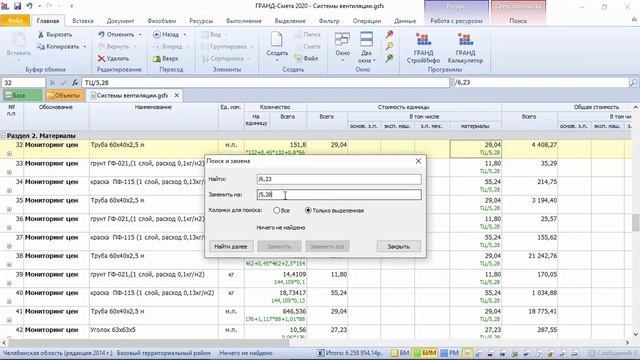The image size is (640, 360).
Task: Click the Файл button in Создать group
Action: click(x=306, y=58)
